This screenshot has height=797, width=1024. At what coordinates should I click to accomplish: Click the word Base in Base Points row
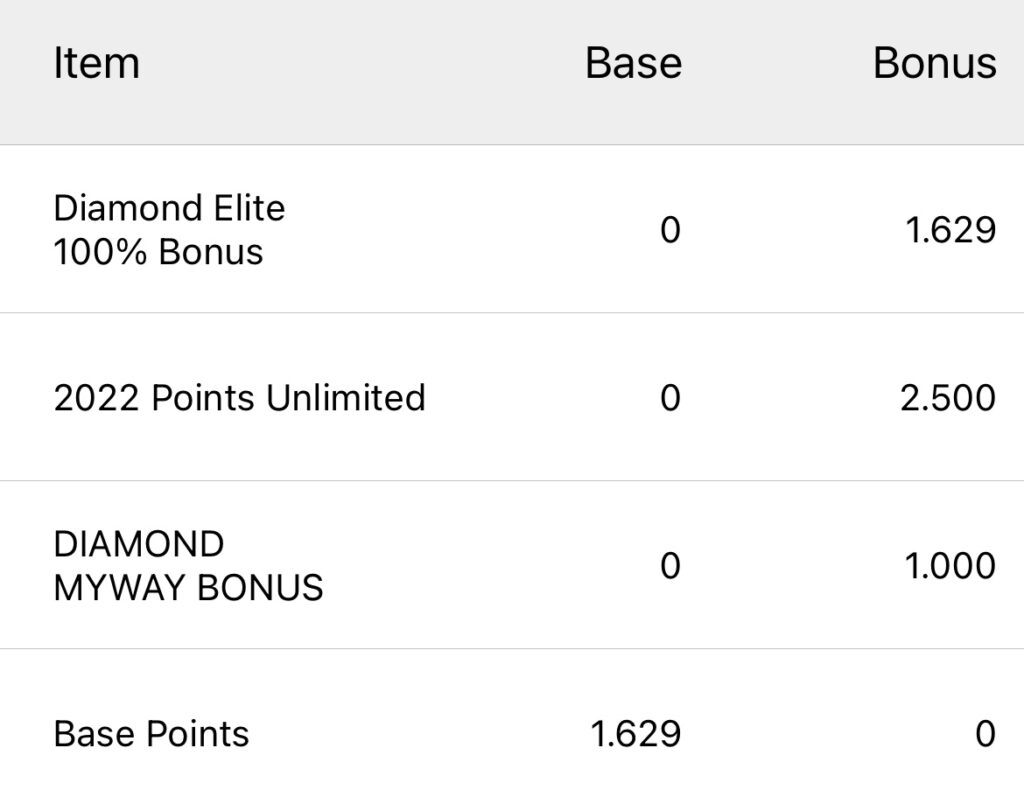point(93,734)
